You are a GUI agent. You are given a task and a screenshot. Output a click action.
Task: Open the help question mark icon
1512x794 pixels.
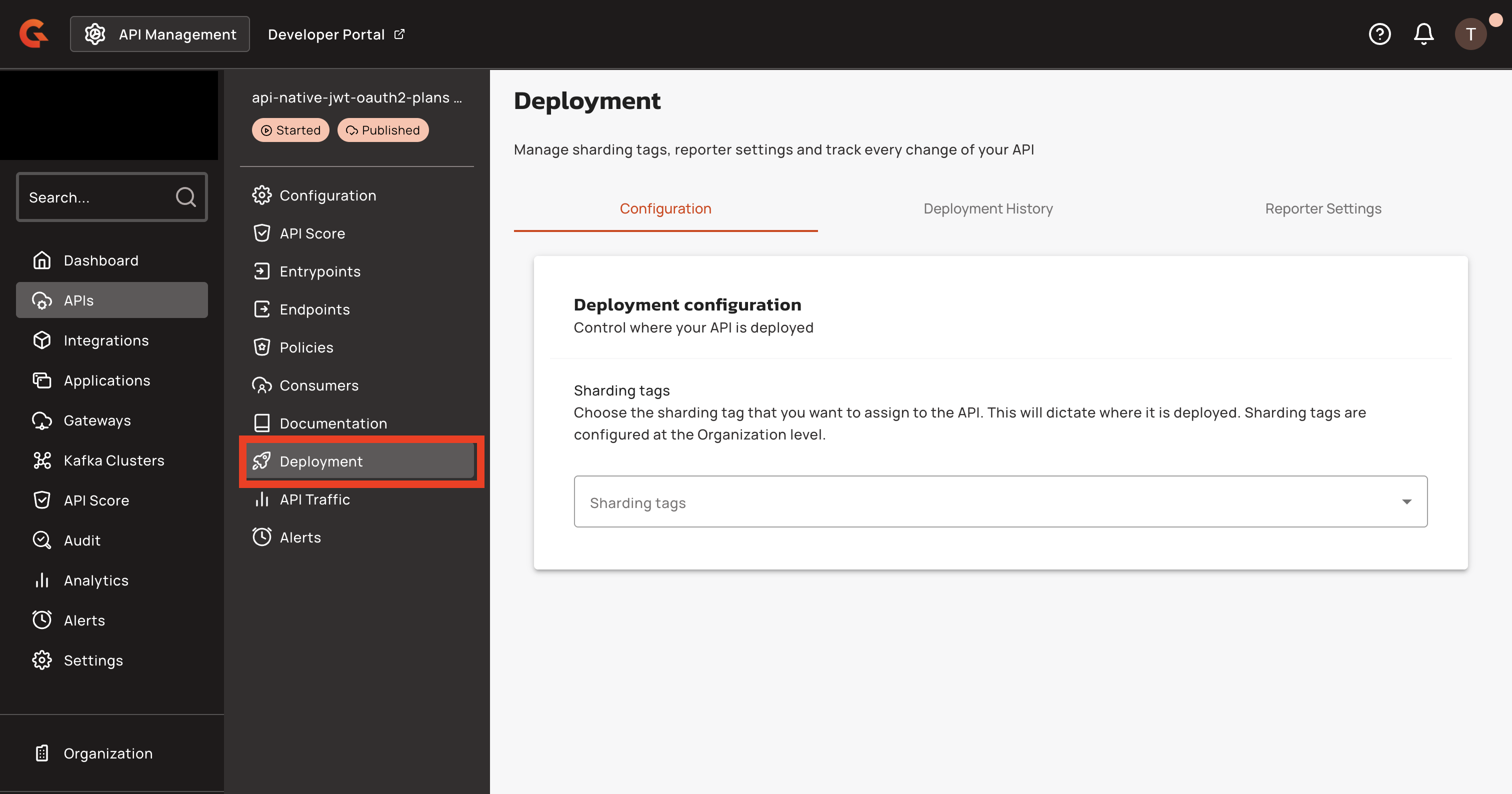click(1379, 34)
